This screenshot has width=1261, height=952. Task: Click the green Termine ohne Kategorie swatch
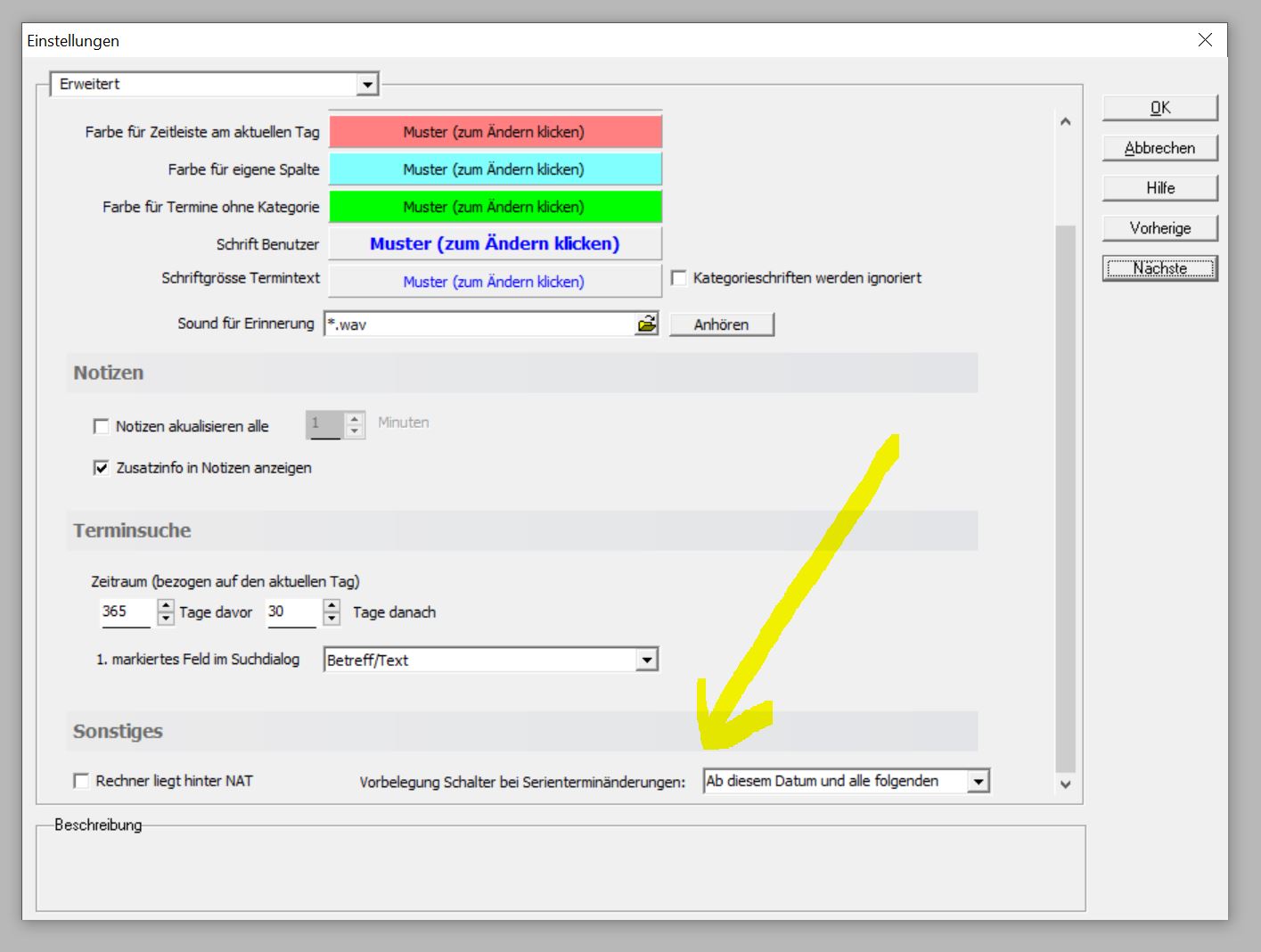click(495, 207)
